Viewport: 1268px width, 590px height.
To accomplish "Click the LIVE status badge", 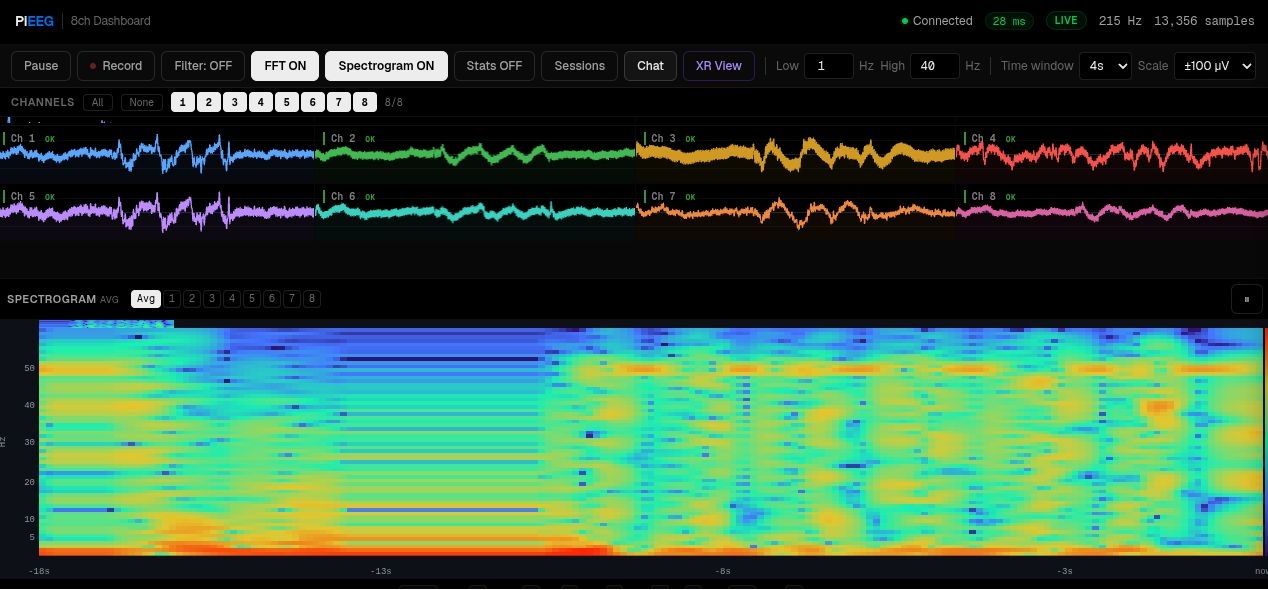I will (x=1066, y=21).
